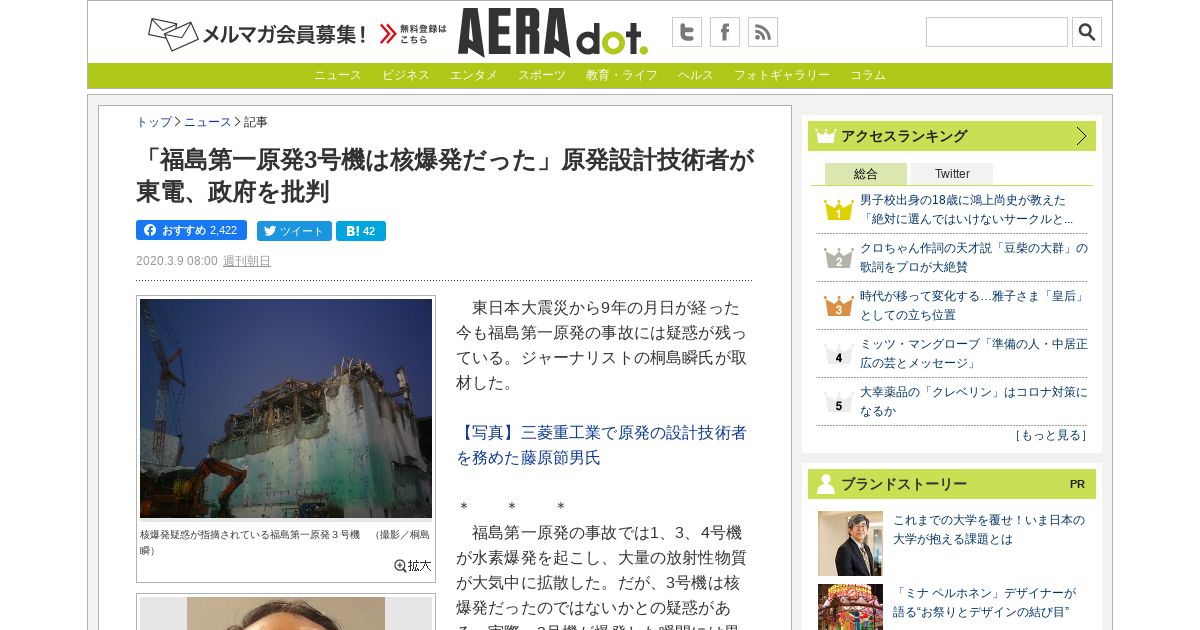The image size is (1200, 630).
Task: Click the crown icon beside アクセスランキング
Action: click(x=825, y=136)
